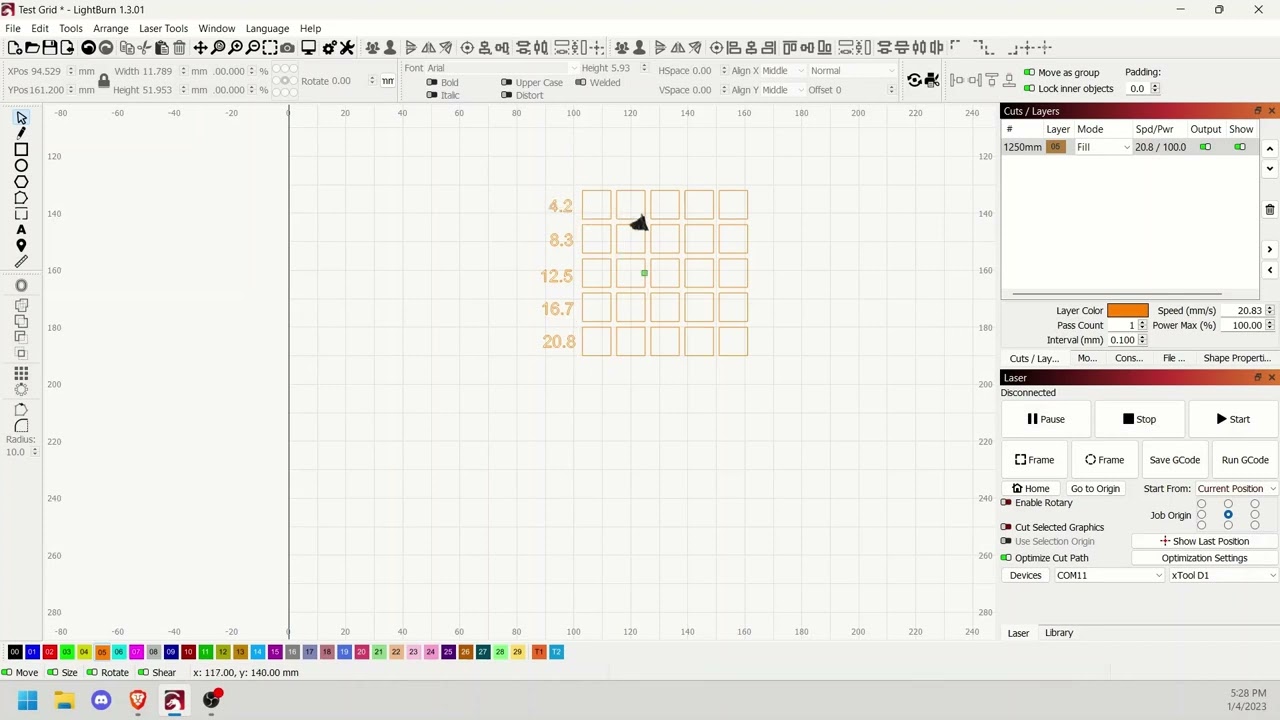This screenshot has width=1280, height=720.
Task: Pick the Ellipse drawing tool
Action: tap(21, 165)
